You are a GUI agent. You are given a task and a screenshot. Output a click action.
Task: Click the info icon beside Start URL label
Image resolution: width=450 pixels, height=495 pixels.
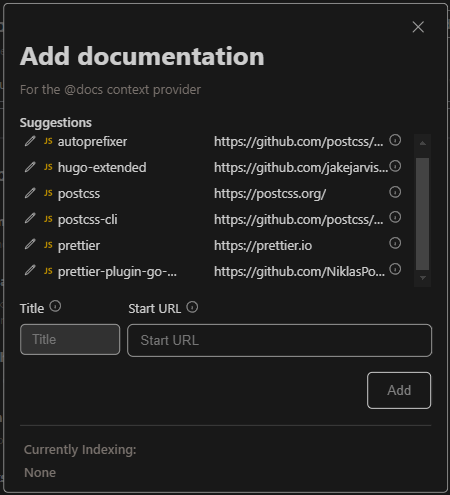(192, 307)
